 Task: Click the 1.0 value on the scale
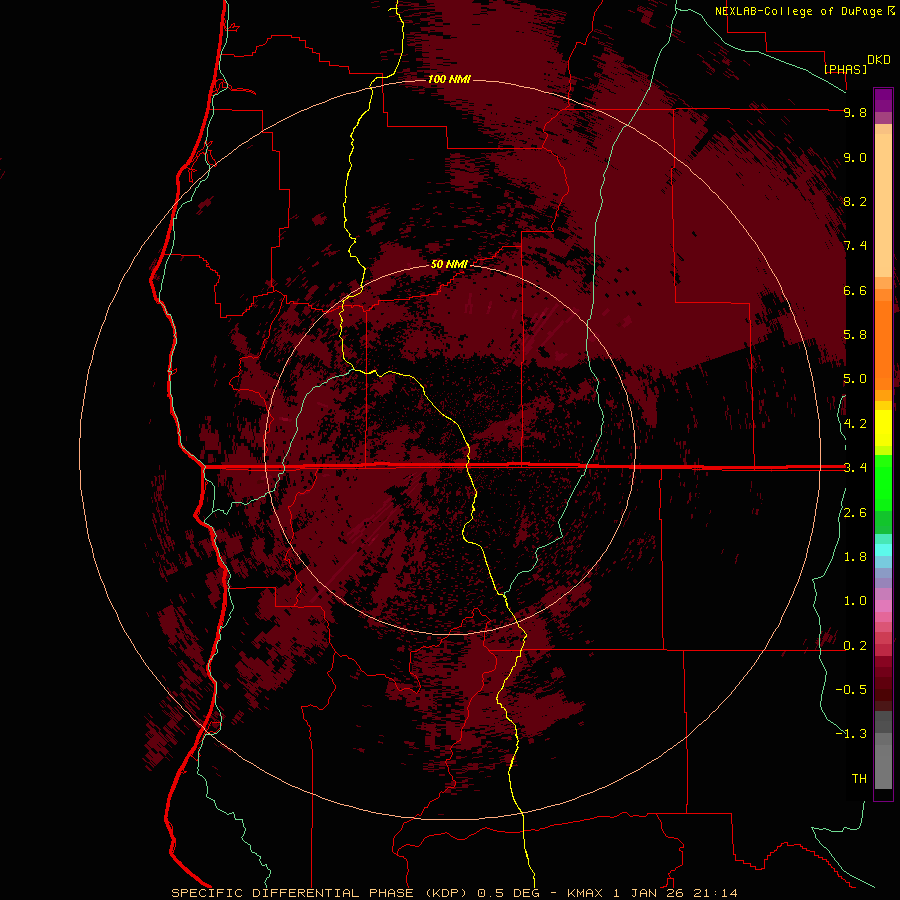pyautogui.click(x=855, y=601)
